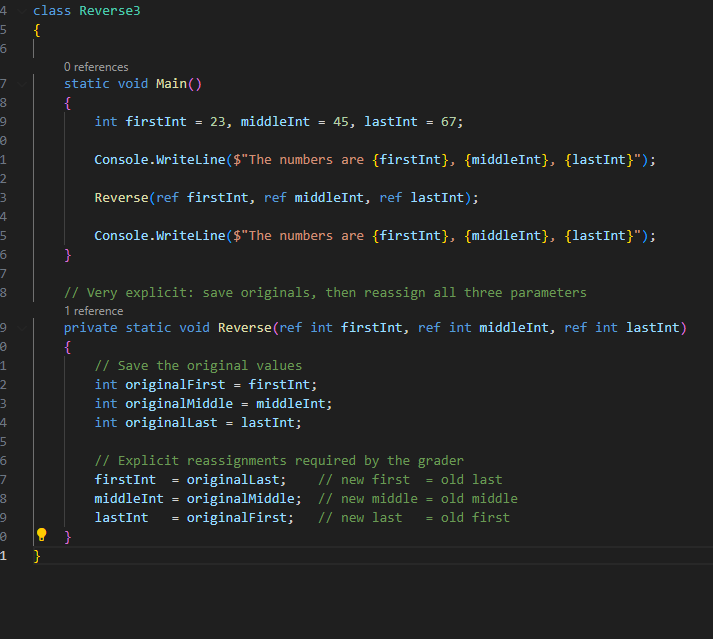Collapse the private Reverse method fold chevron
The height and width of the screenshot is (639, 713).
point(21,328)
